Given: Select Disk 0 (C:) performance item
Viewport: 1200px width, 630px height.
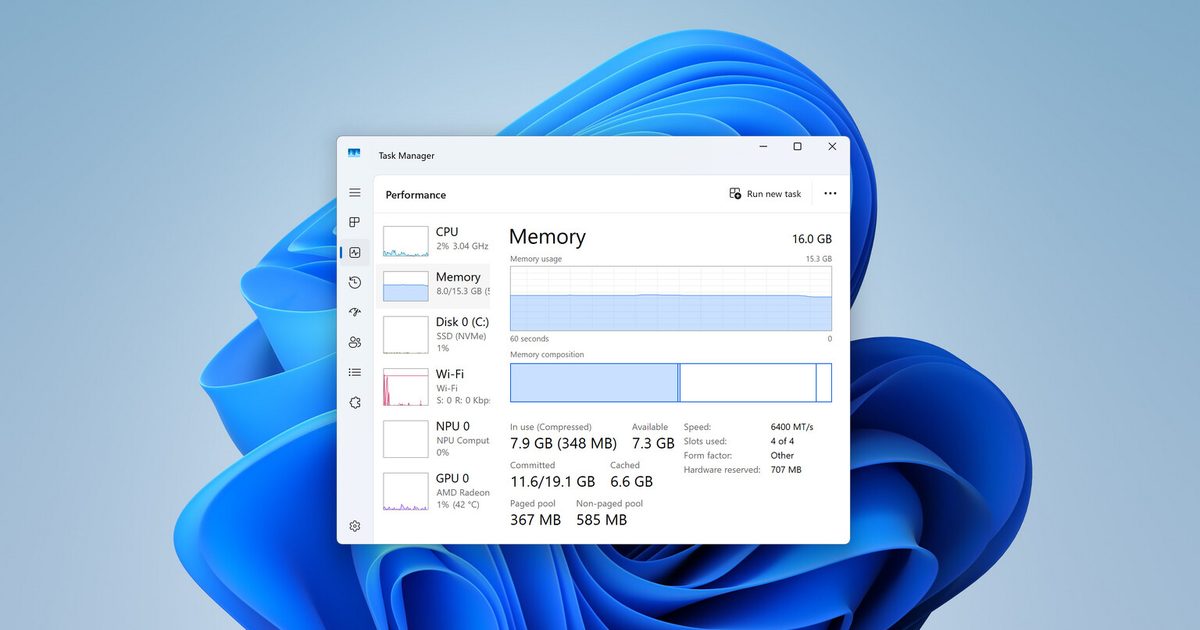Looking at the screenshot, I should tap(436, 335).
